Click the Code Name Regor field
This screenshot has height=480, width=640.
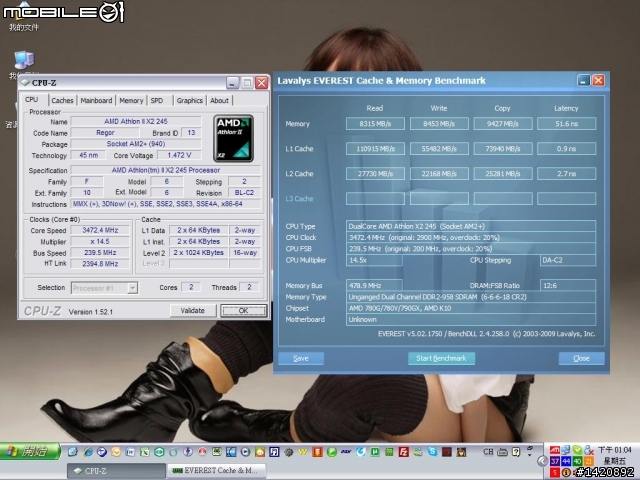pos(105,133)
